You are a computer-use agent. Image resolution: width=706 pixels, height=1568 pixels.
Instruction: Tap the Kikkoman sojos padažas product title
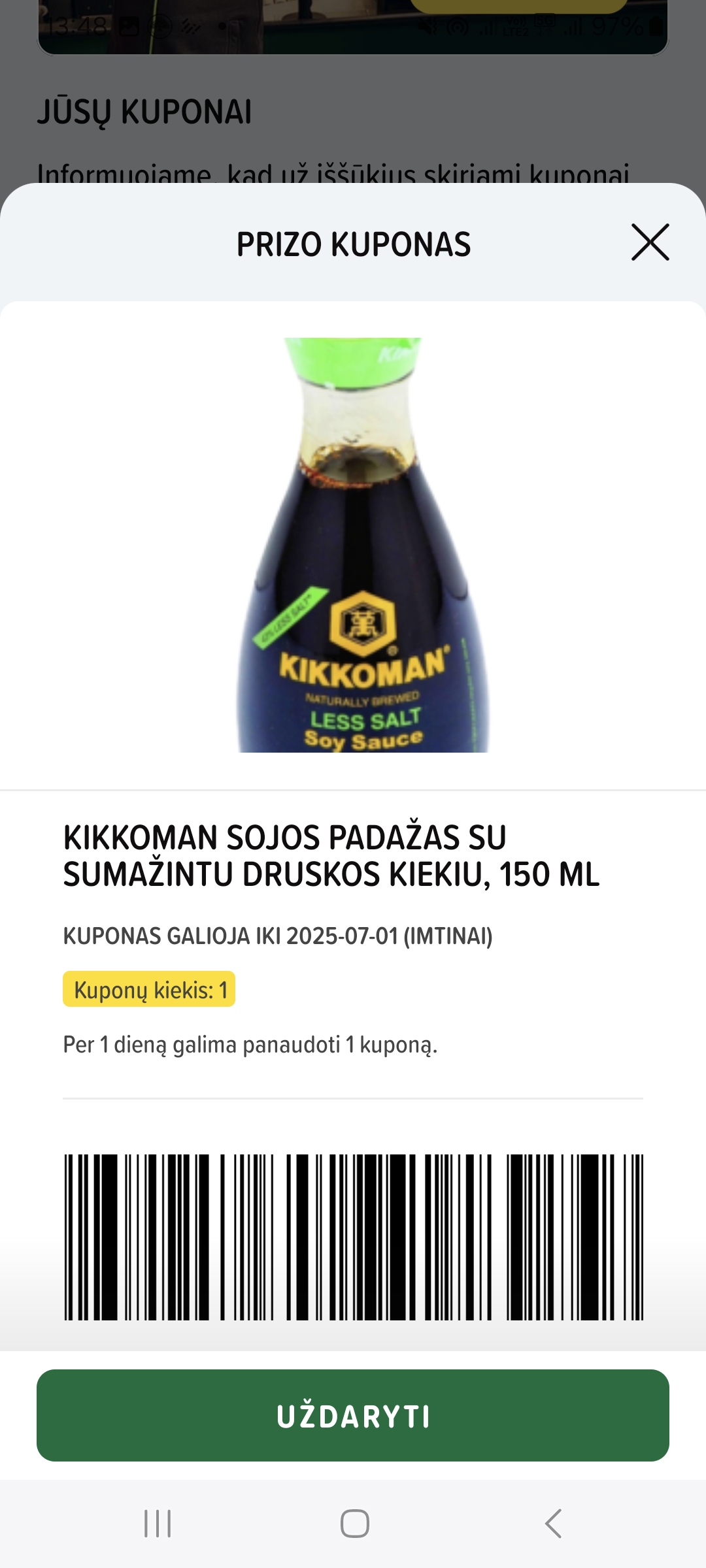(x=331, y=856)
